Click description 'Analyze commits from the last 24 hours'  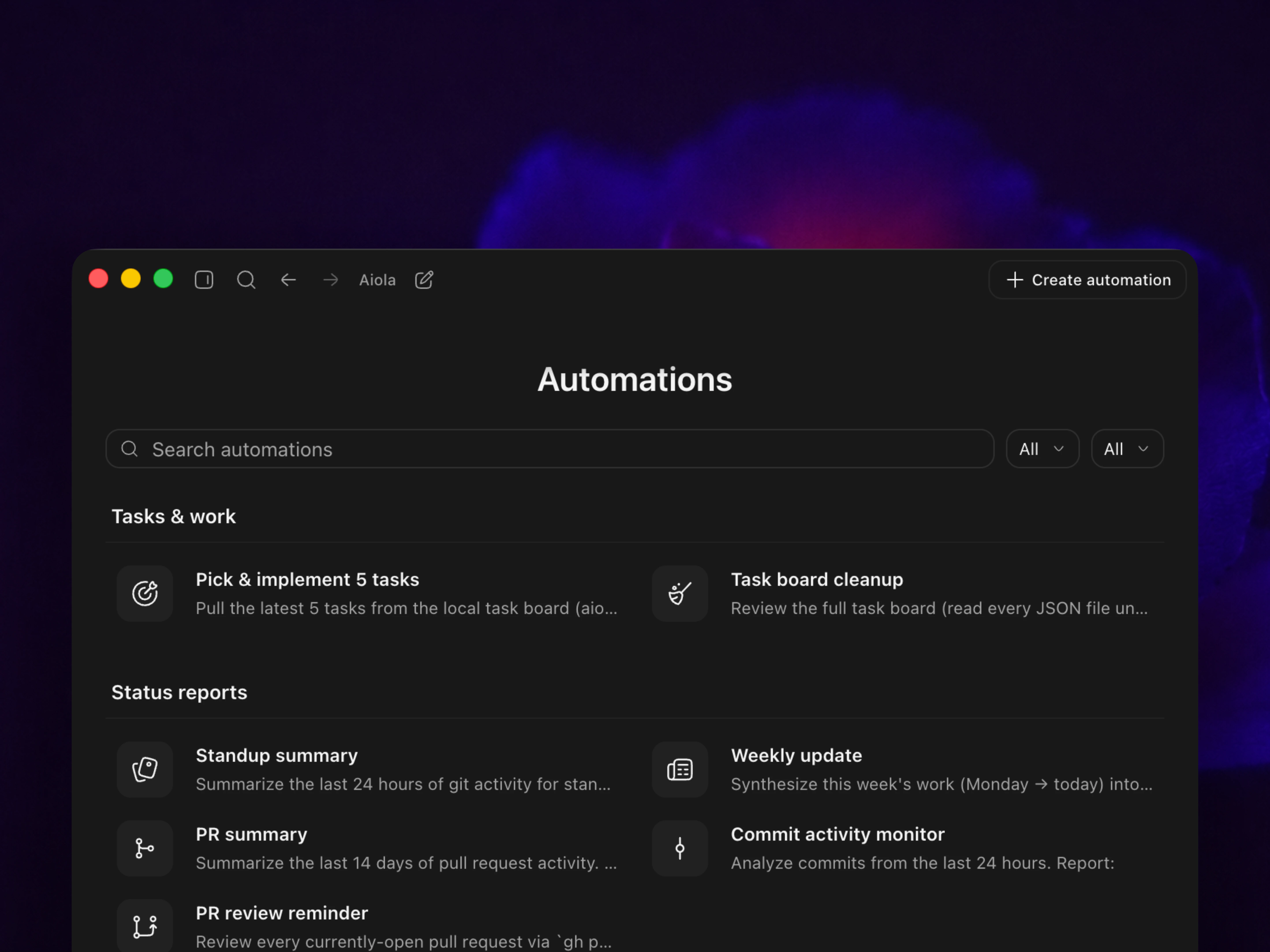(x=923, y=863)
